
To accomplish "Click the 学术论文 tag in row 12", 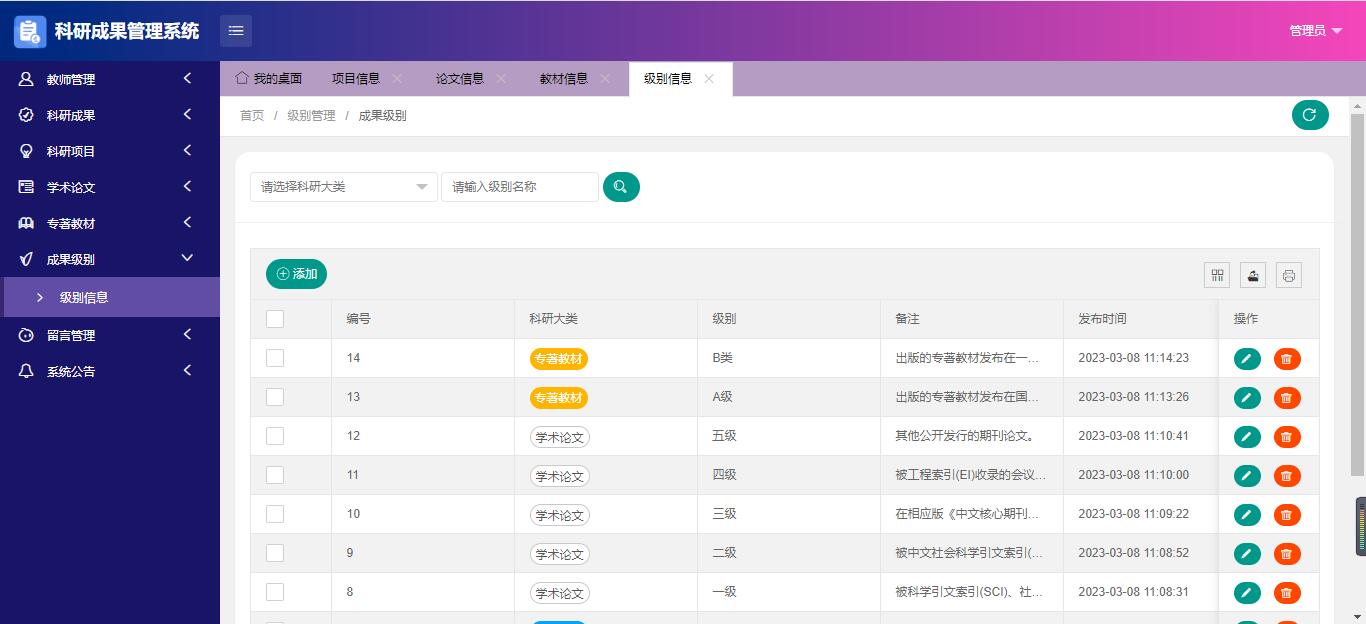I will pos(560,437).
